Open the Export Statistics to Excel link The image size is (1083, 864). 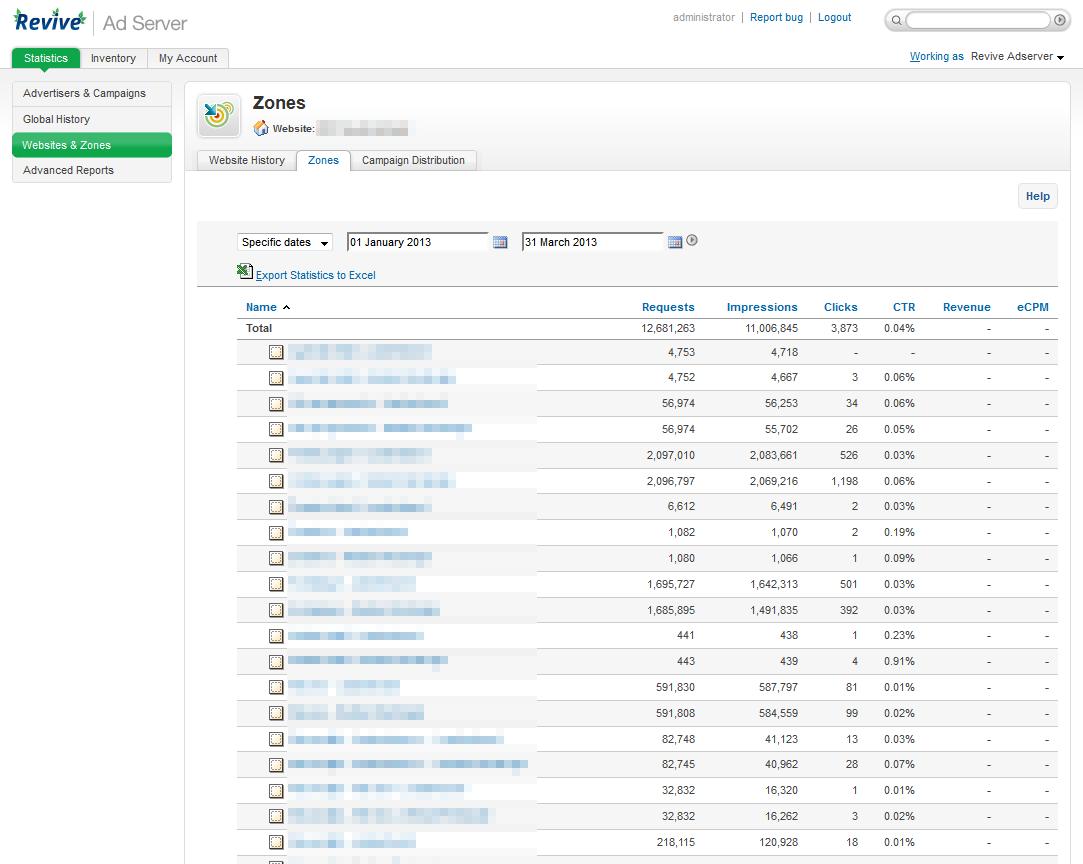click(x=314, y=275)
